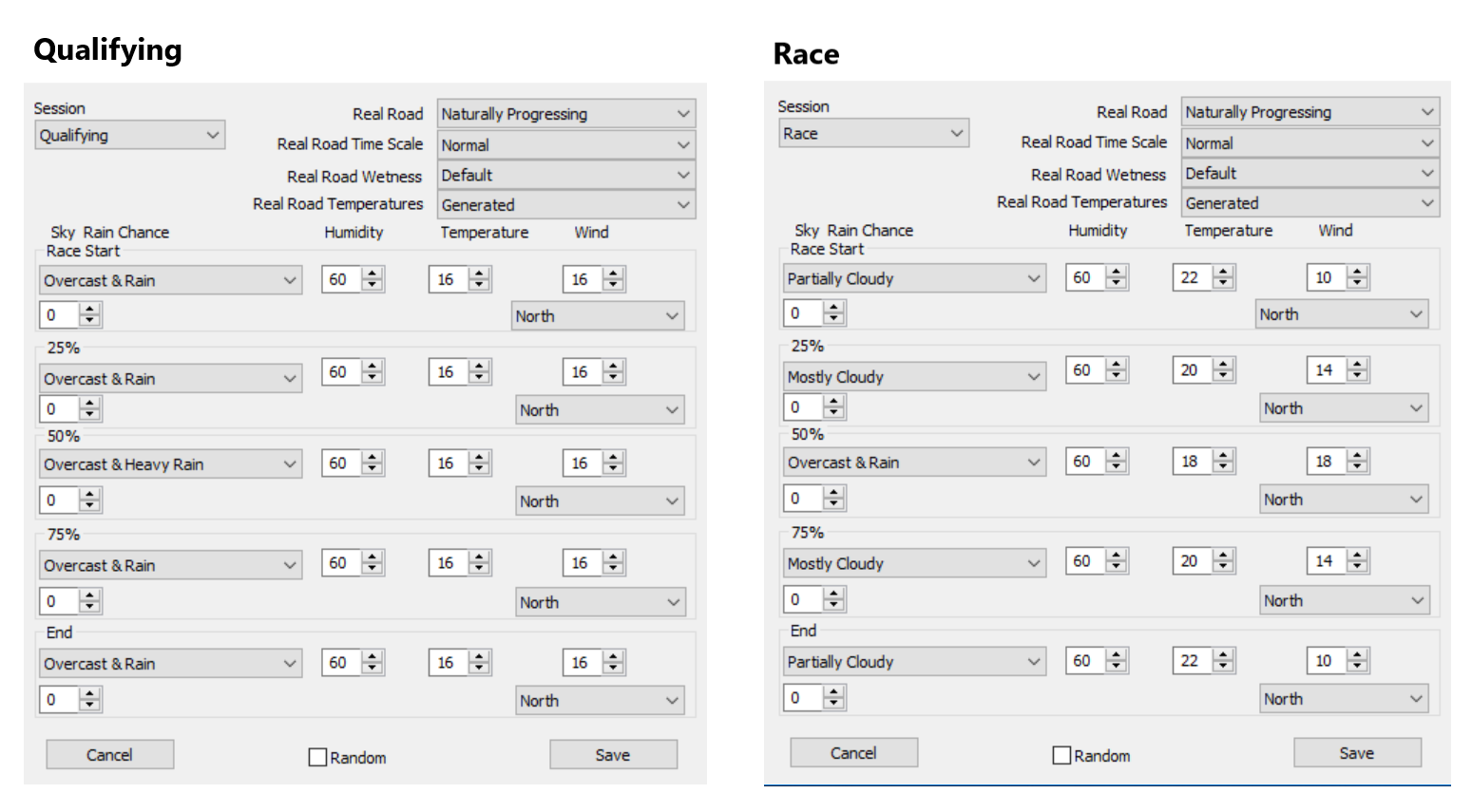Viewport: 1472px width, 812px height.
Task: Adjust Qualifying Race Start temperature stepper
Action: [x=480, y=279]
